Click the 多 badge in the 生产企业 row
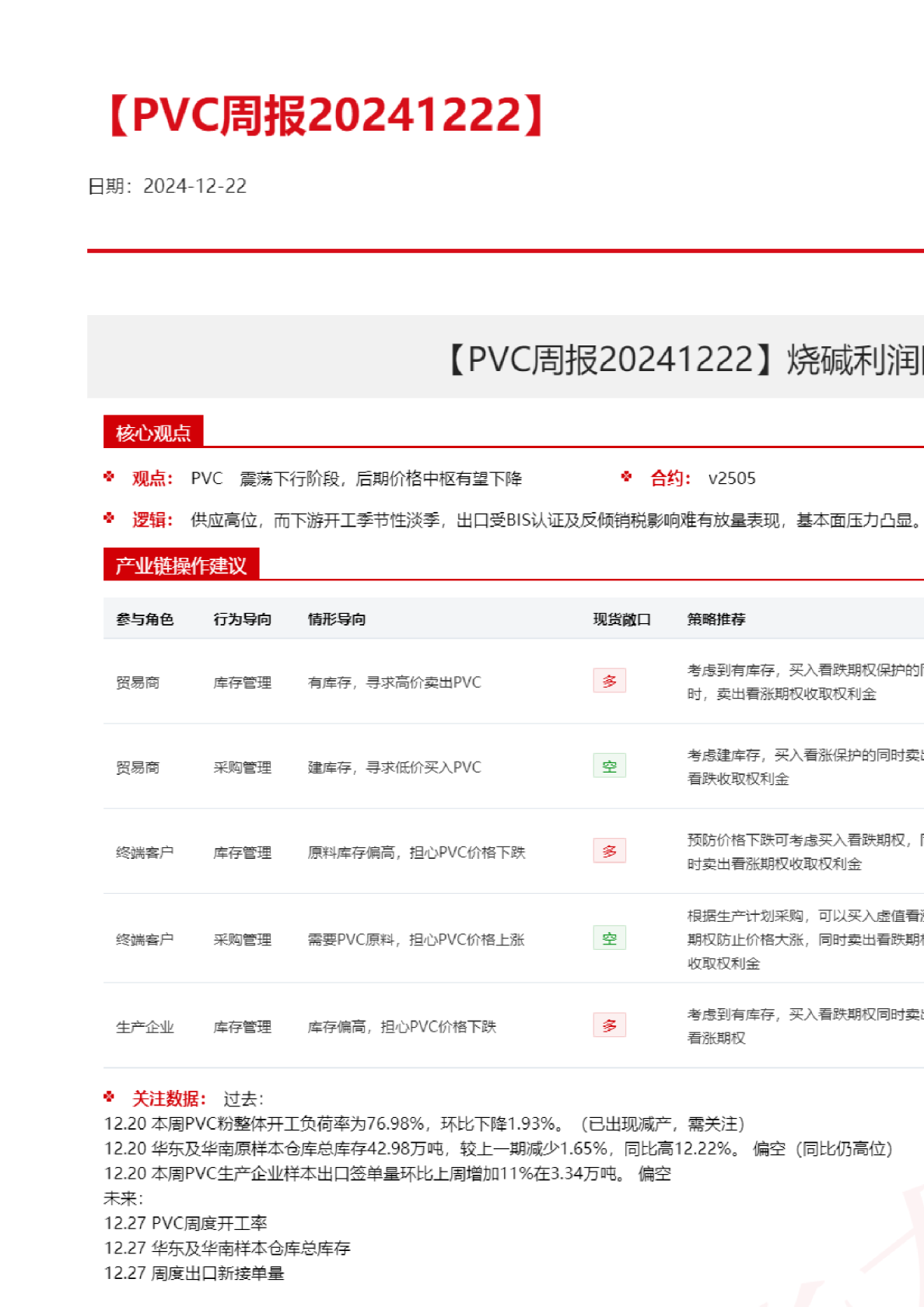The image size is (924, 1307). click(609, 1025)
